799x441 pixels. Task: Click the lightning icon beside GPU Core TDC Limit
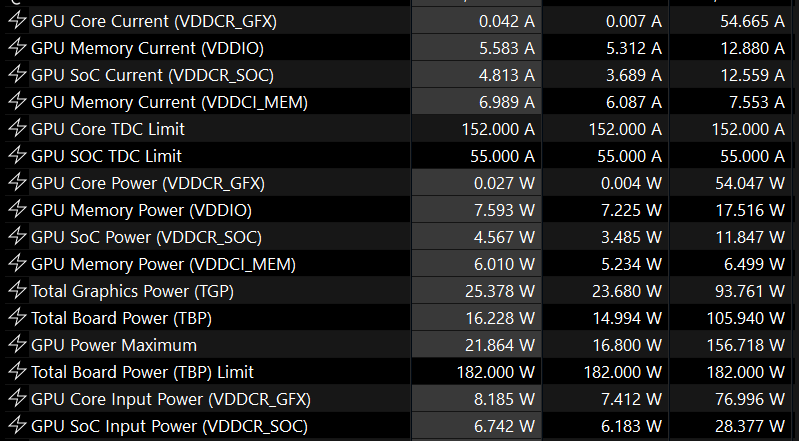point(16,129)
